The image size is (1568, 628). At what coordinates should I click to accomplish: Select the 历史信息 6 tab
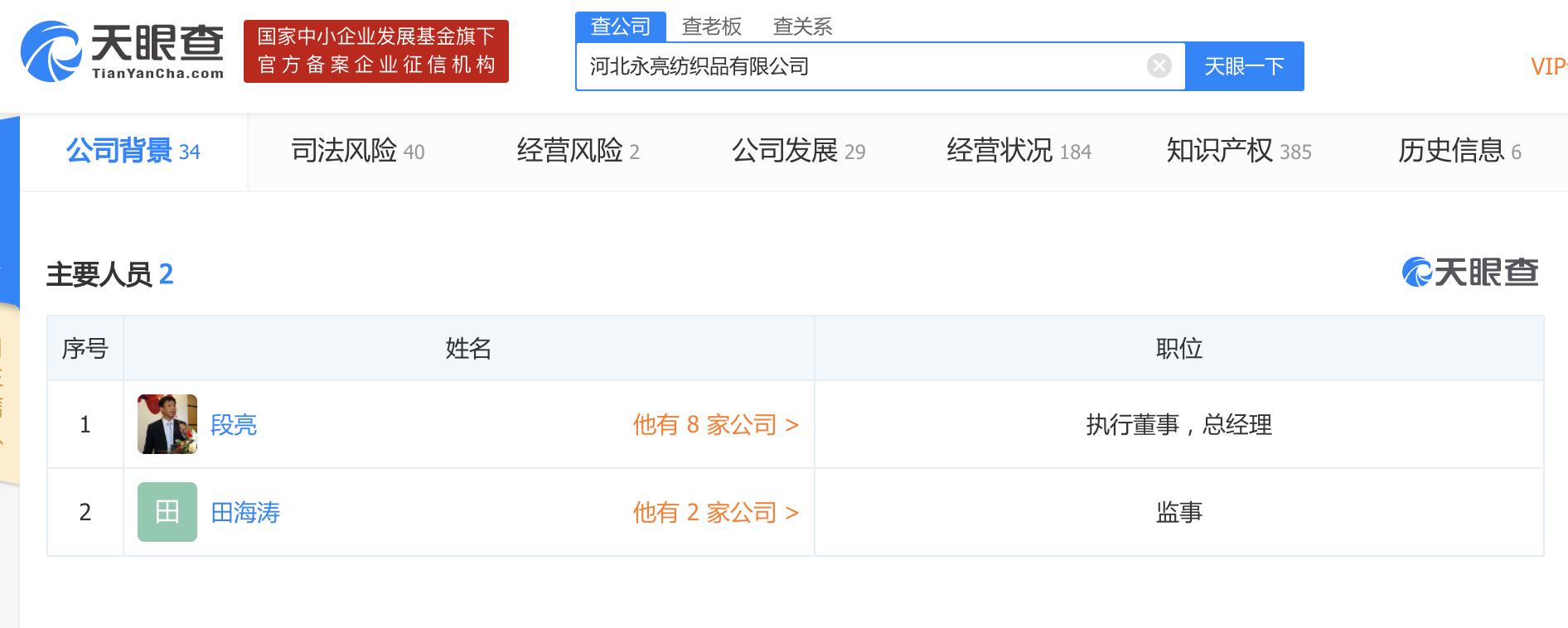1459,152
